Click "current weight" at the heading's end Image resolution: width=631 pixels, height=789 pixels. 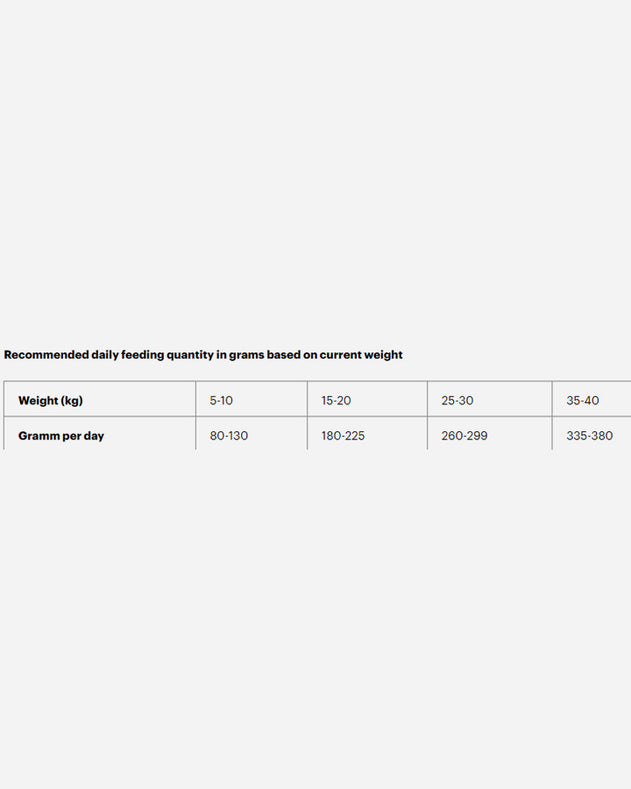361,355
